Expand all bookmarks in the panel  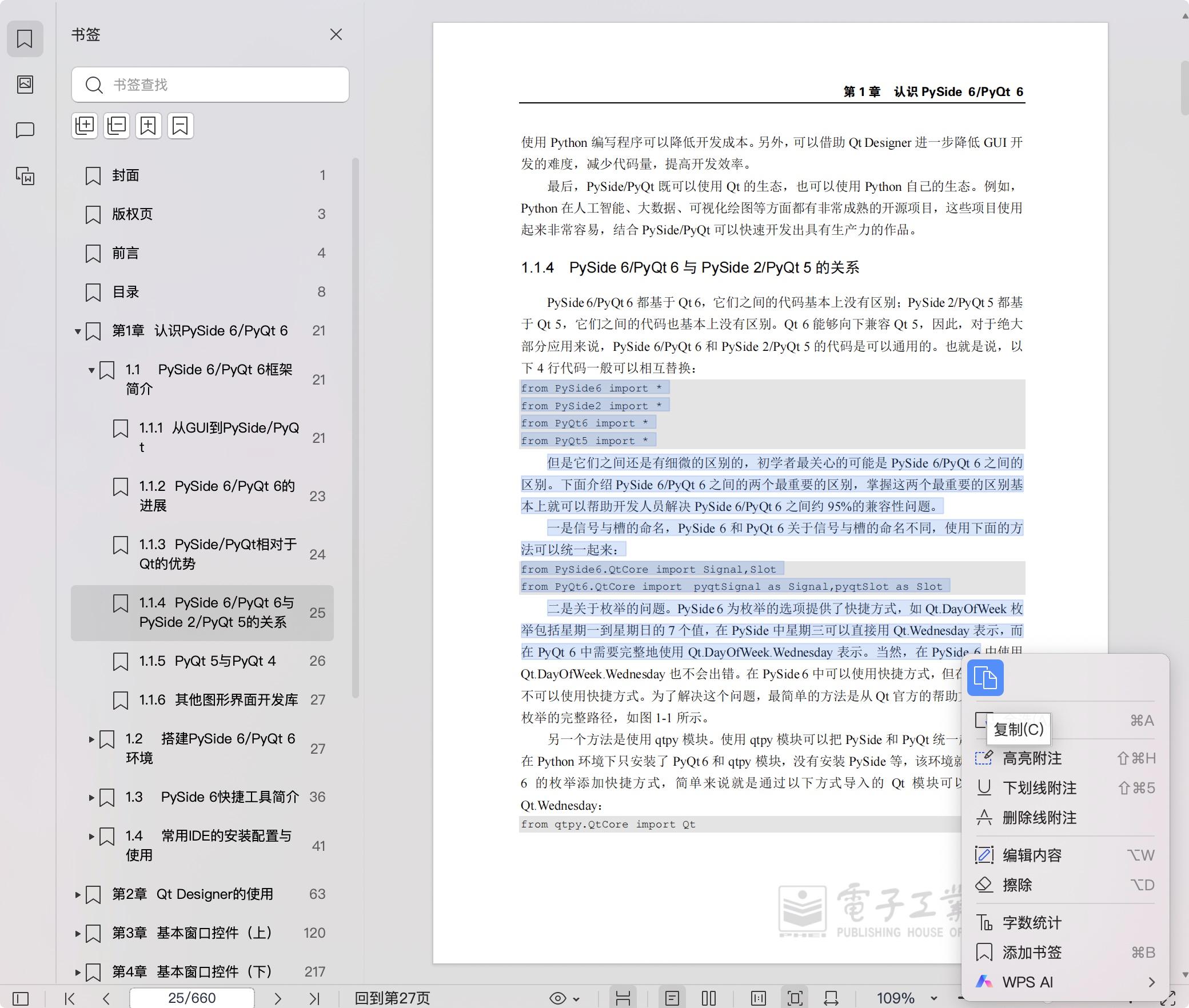pyautogui.click(x=85, y=126)
